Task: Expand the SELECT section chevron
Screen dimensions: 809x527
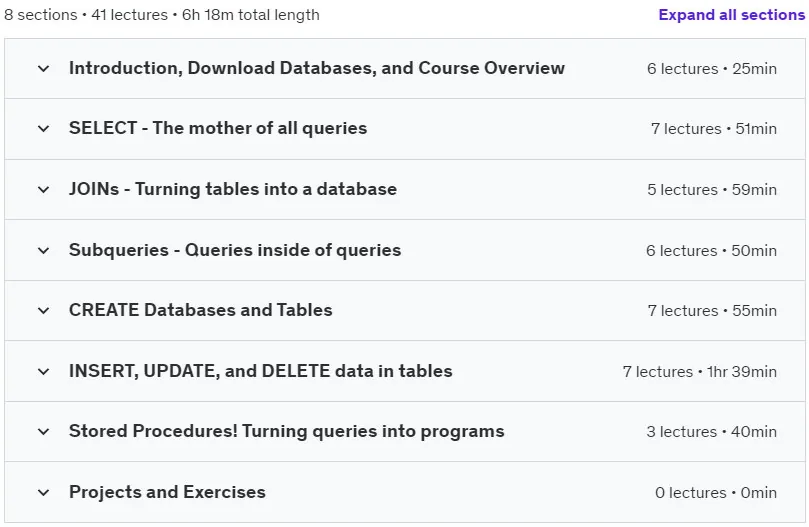Action: point(44,129)
